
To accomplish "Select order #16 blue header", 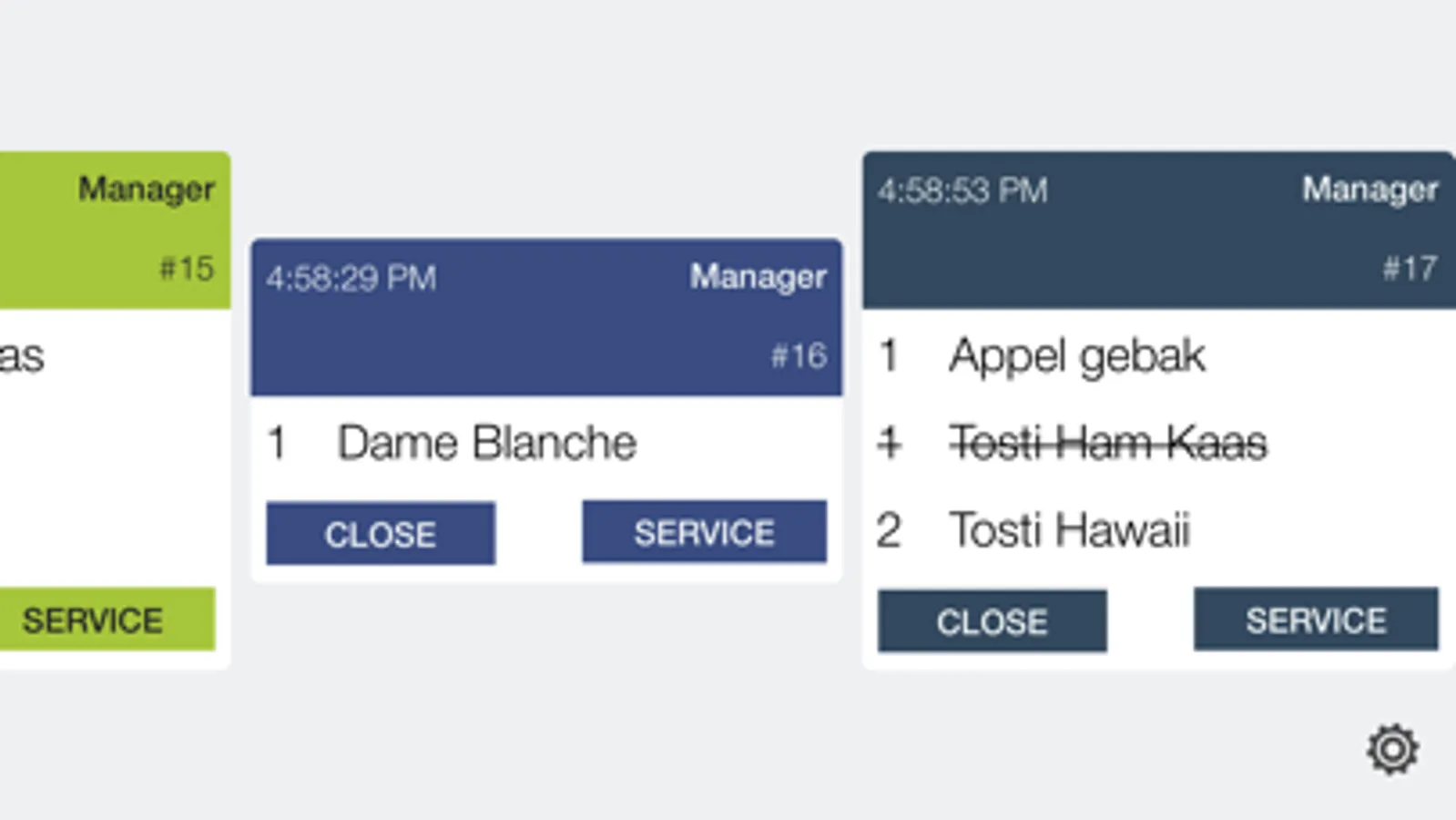I will pos(546,317).
